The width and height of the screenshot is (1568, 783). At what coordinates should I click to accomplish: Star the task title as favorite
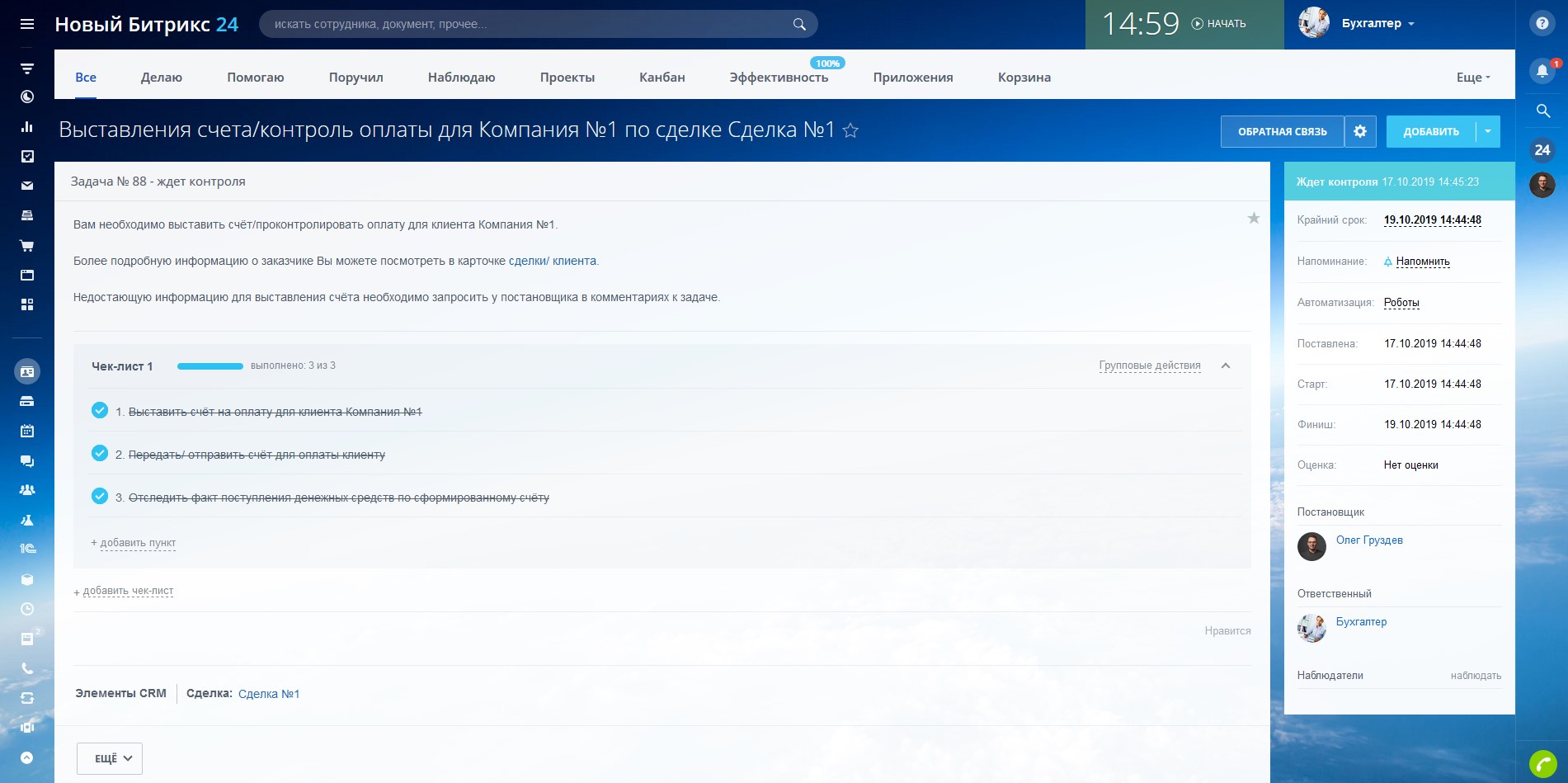(850, 130)
